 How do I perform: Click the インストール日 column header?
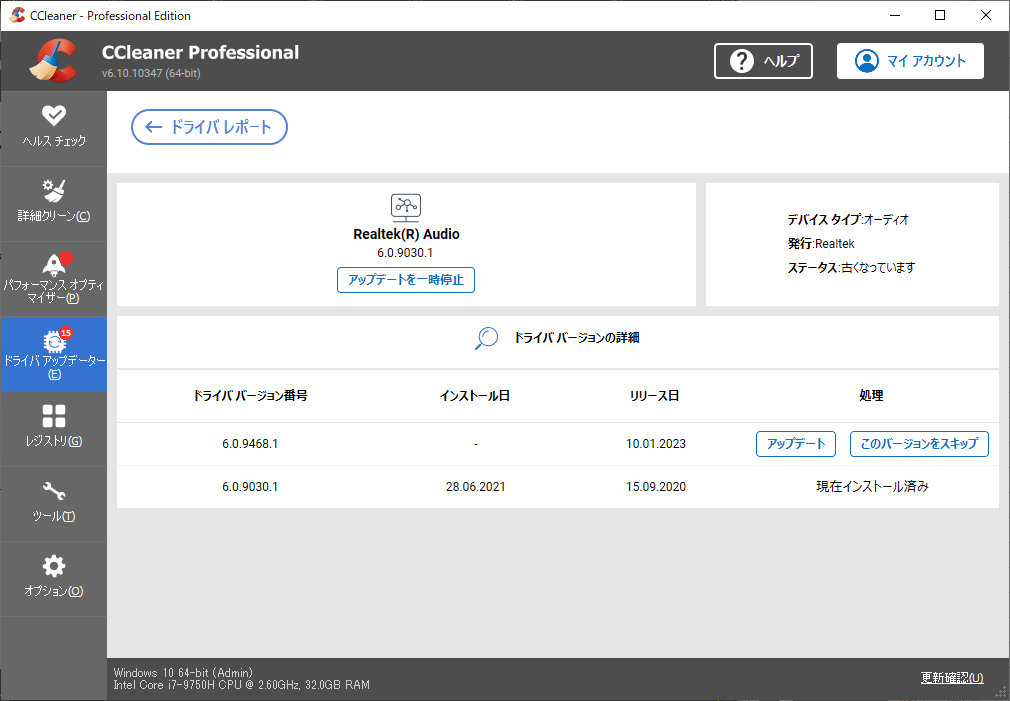click(475, 396)
